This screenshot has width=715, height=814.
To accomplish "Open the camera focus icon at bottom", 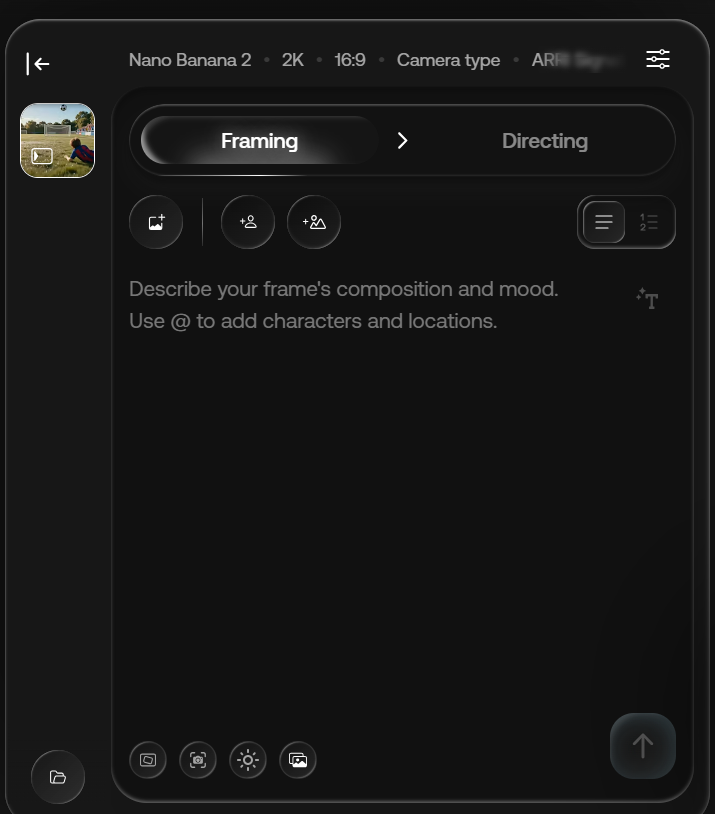I will 198,760.
